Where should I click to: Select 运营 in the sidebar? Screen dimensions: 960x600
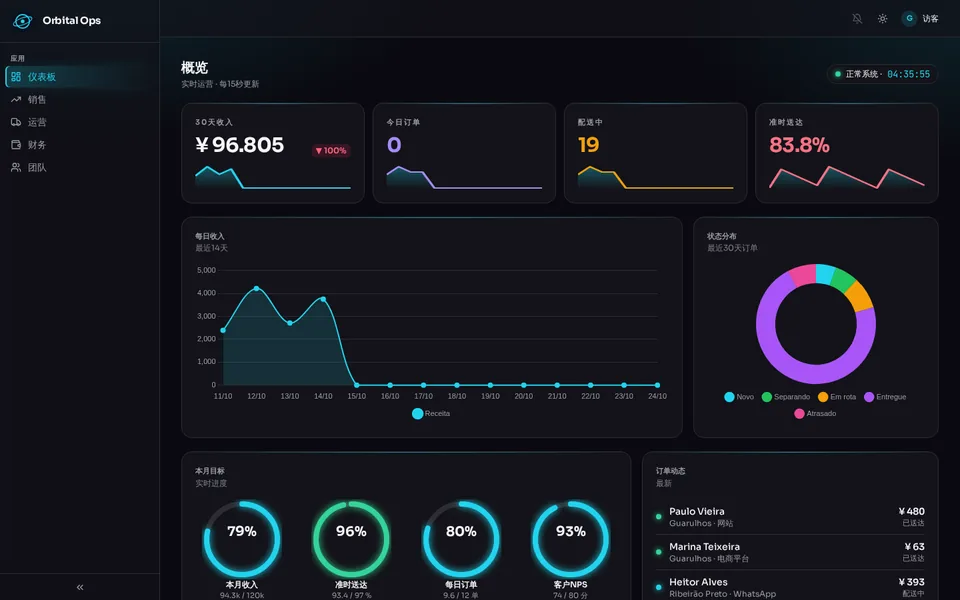click(80, 122)
